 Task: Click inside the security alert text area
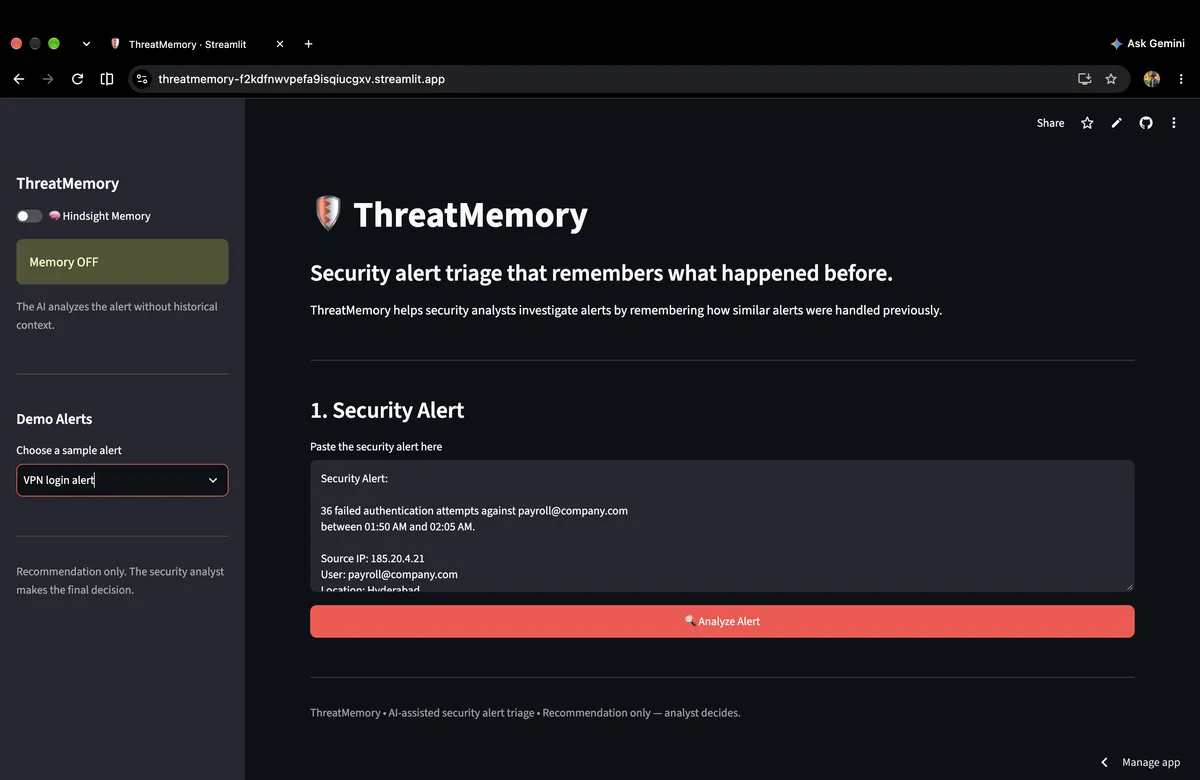tap(722, 526)
